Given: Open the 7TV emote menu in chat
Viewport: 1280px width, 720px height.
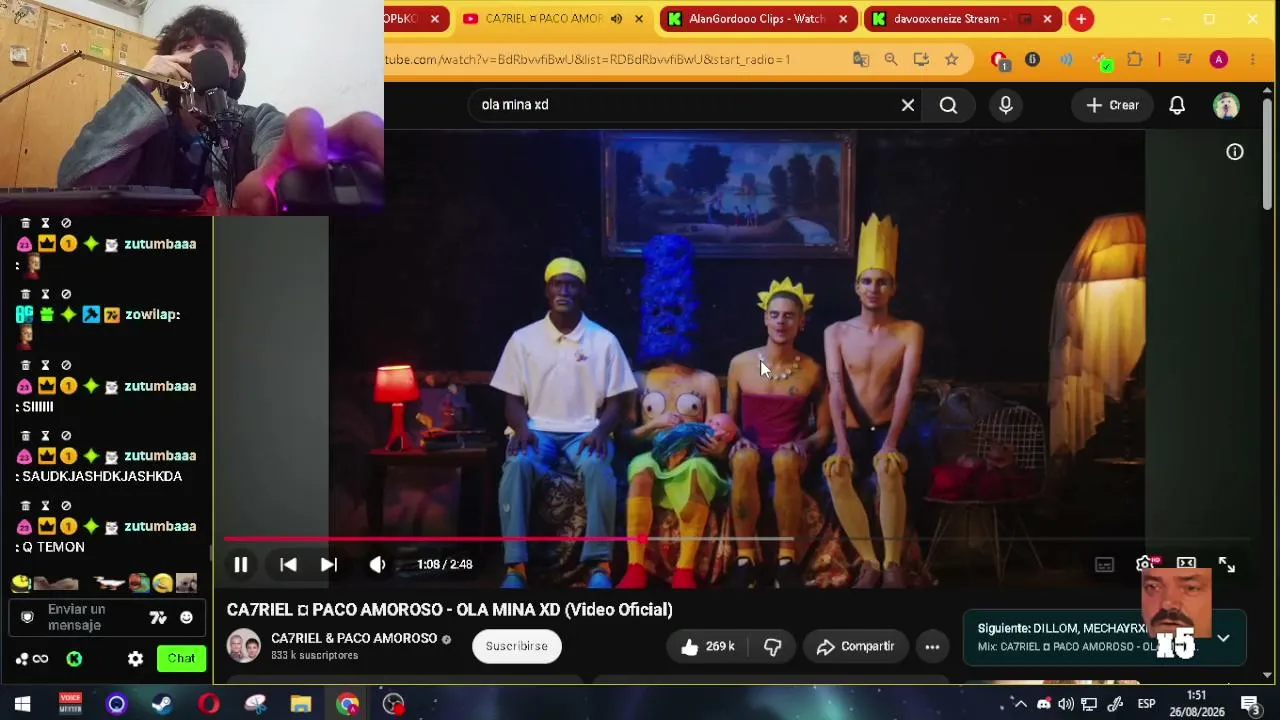Looking at the screenshot, I should pos(158,618).
